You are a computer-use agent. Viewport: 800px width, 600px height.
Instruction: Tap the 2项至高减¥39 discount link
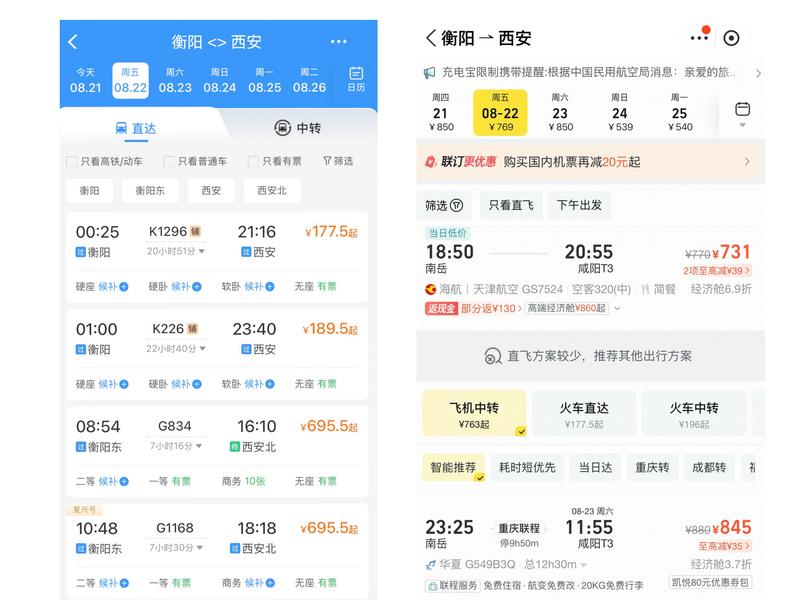pos(717,270)
